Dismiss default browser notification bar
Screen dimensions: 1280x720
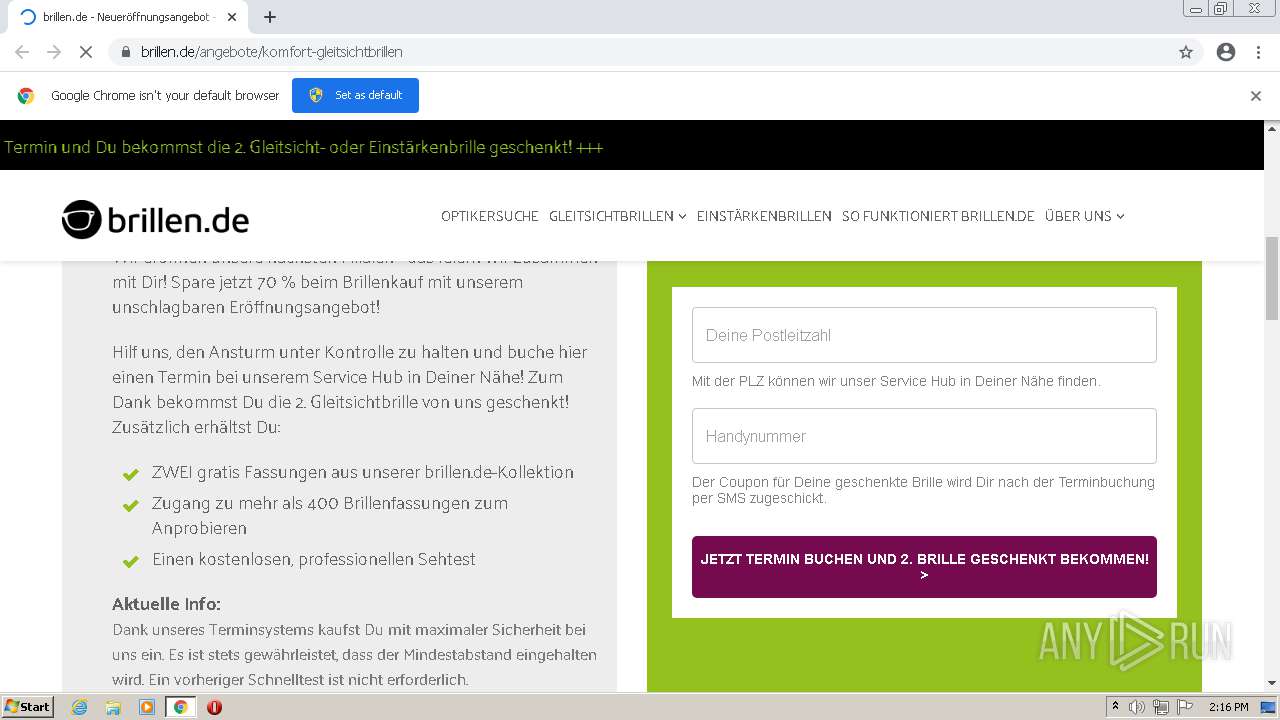pyautogui.click(x=1256, y=96)
